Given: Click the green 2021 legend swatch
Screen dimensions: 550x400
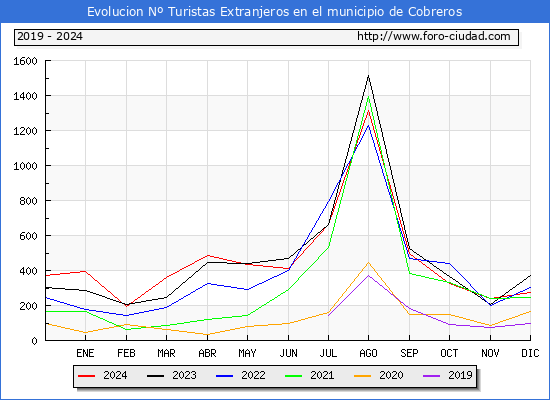Looking at the screenshot, I should point(294,376).
